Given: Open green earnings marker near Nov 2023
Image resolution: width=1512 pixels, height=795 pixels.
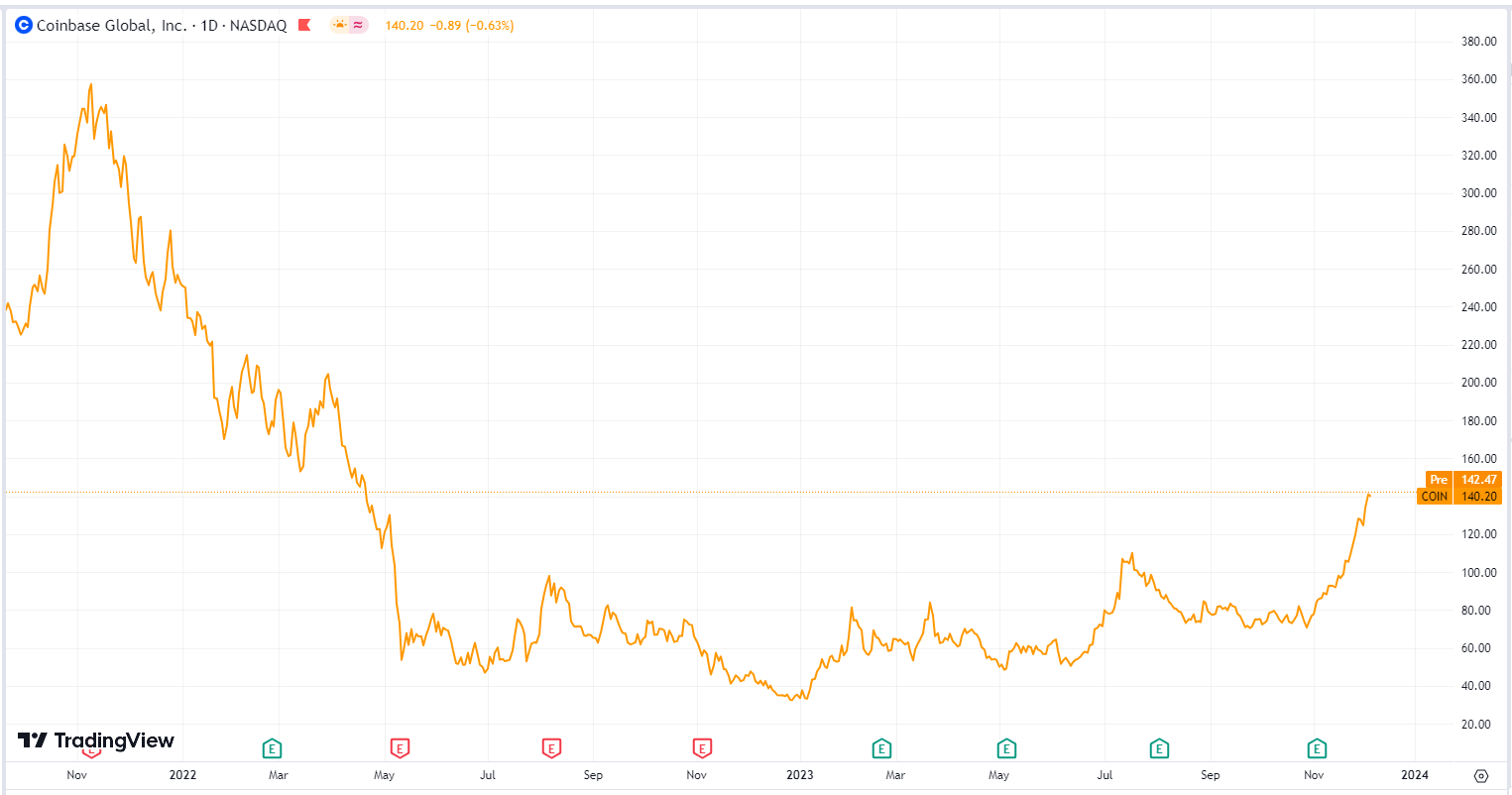Looking at the screenshot, I should (1317, 748).
